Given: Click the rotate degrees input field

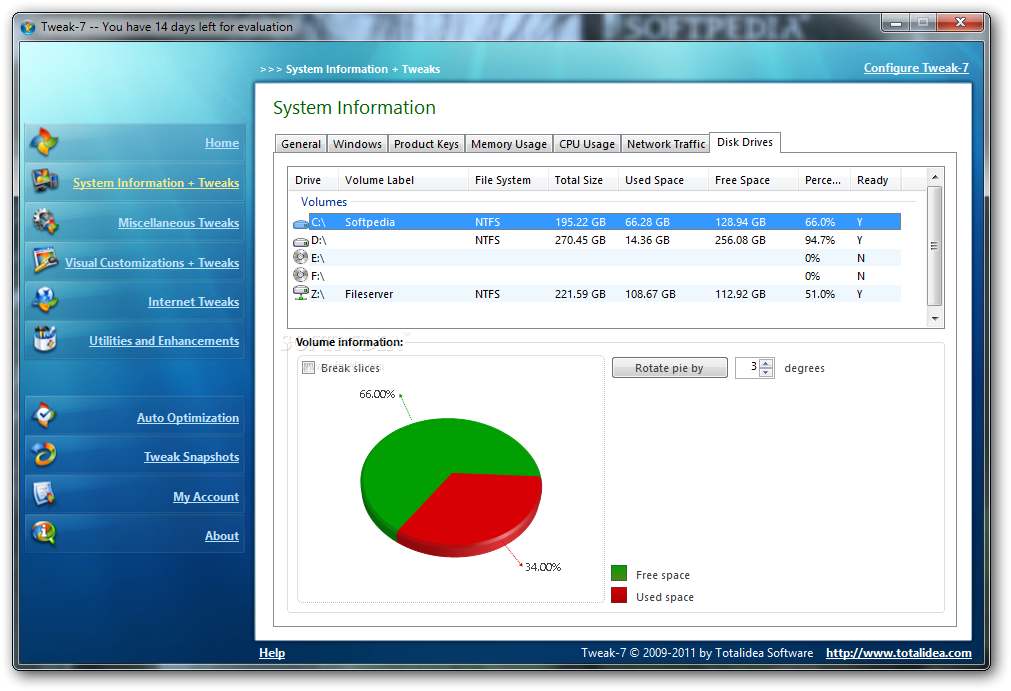Looking at the screenshot, I should pyautogui.click(x=747, y=368).
